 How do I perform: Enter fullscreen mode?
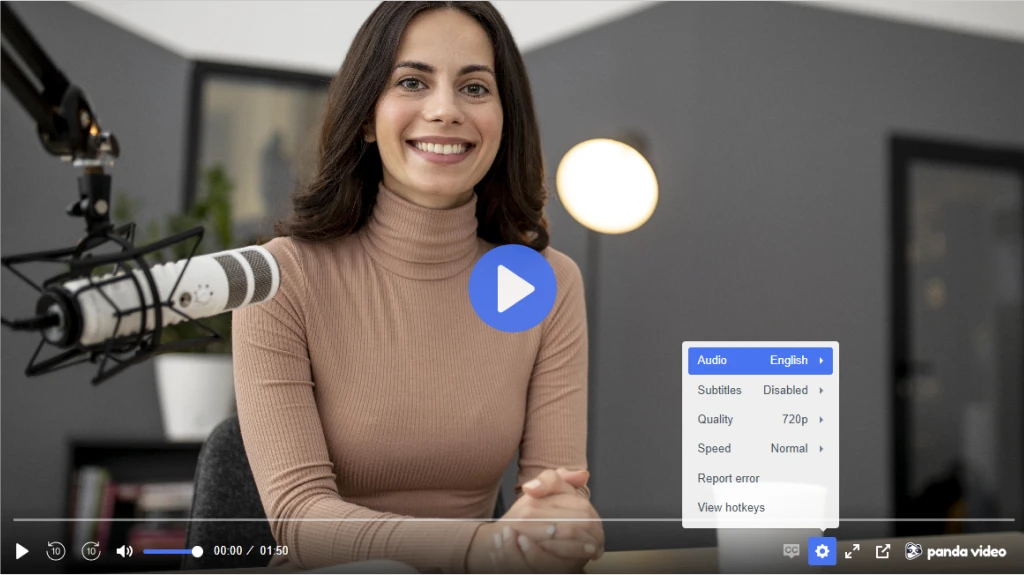pyautogui.click(x=852, y=551)
